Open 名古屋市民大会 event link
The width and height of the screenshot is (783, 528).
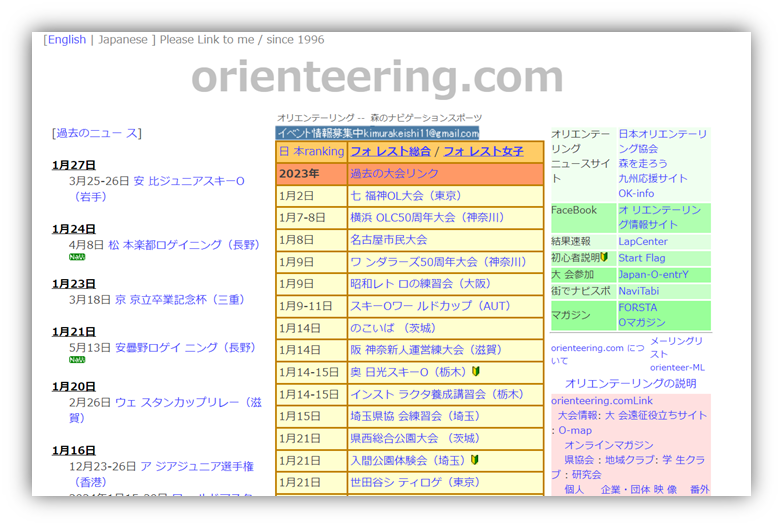coord(389,240)
